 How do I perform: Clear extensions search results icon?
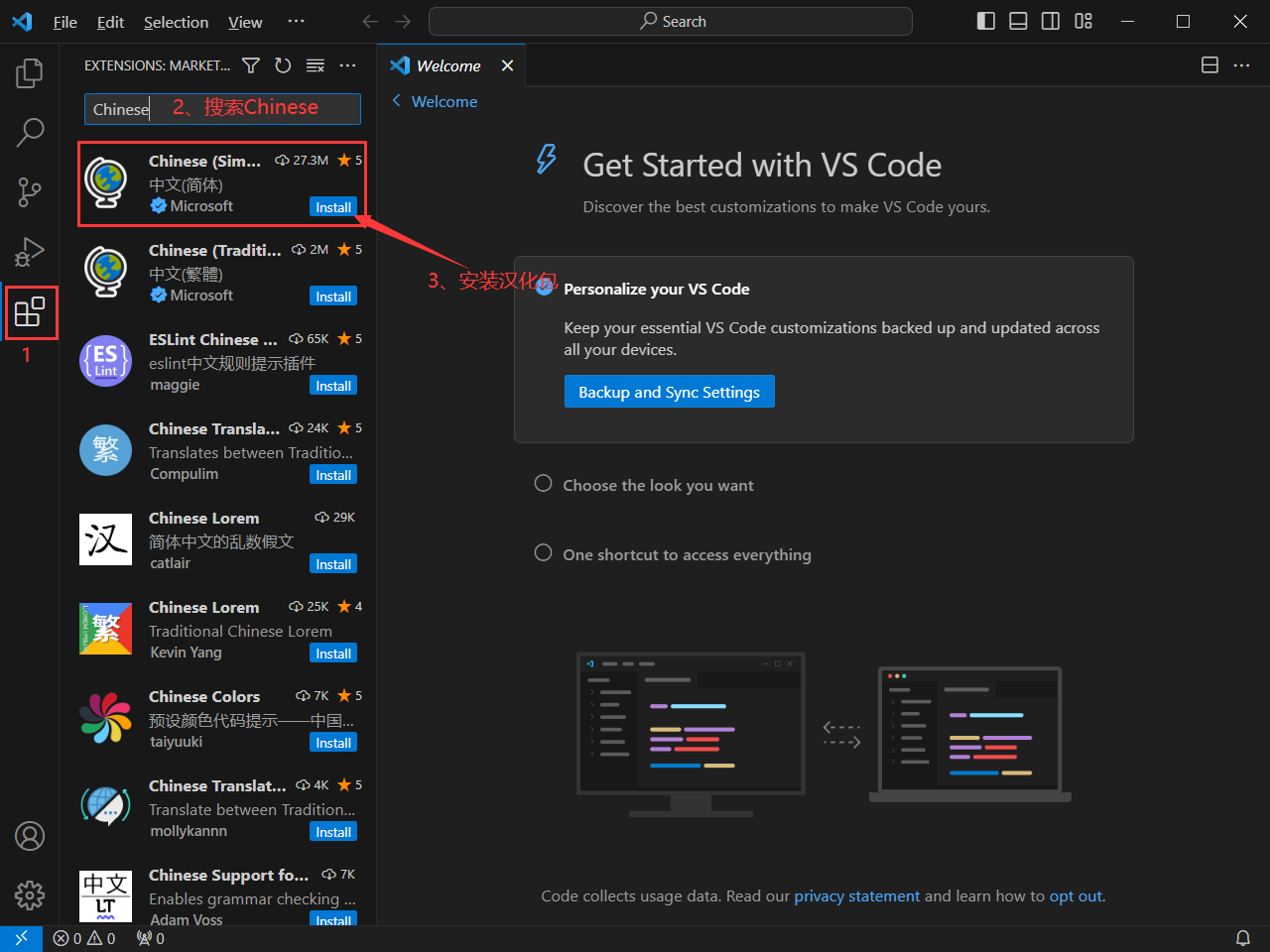click(x=316, y=65)
